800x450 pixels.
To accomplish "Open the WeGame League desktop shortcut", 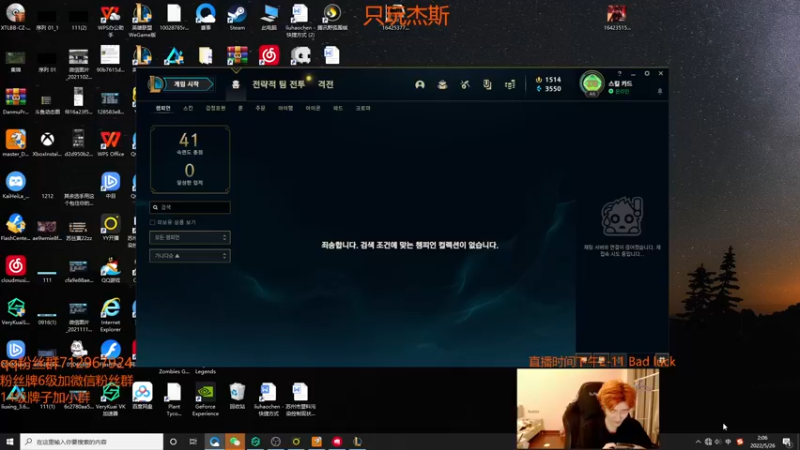I will (142, 20).
